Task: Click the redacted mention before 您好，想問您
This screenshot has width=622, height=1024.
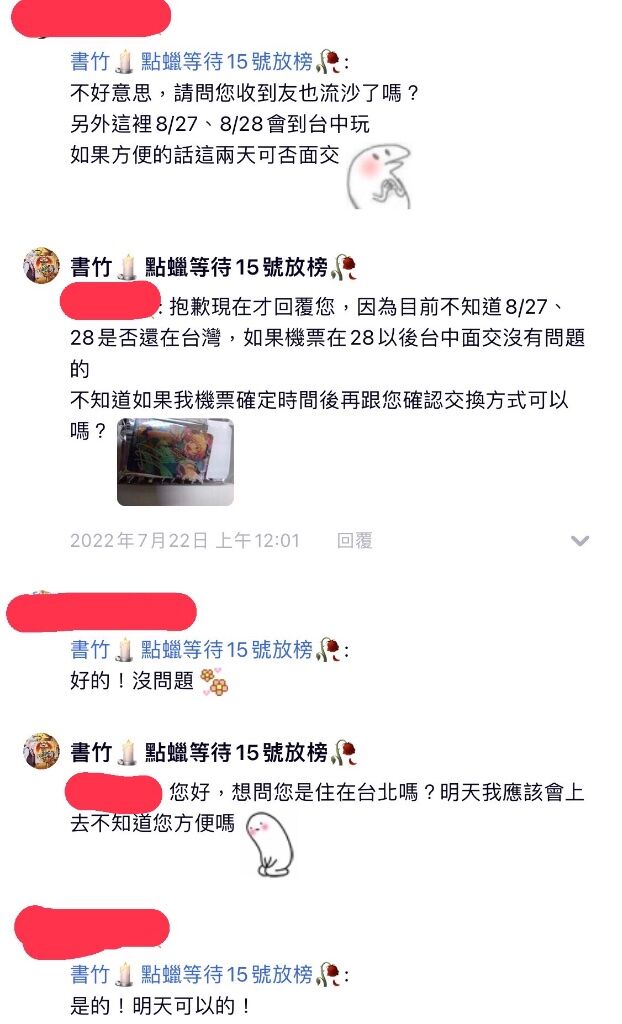Action: pos(114,792)
